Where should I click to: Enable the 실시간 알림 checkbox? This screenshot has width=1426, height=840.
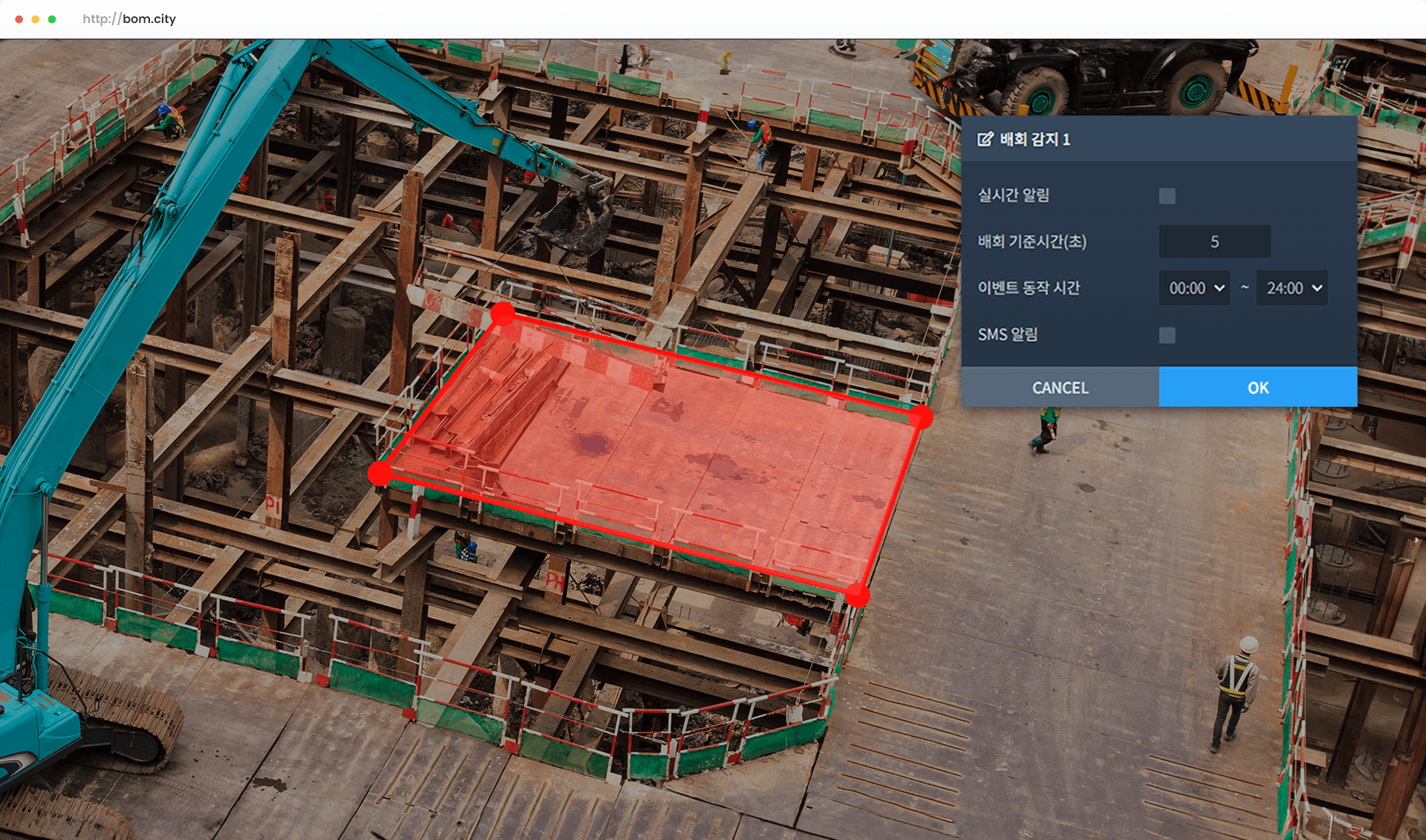(x=1167, y=196)
